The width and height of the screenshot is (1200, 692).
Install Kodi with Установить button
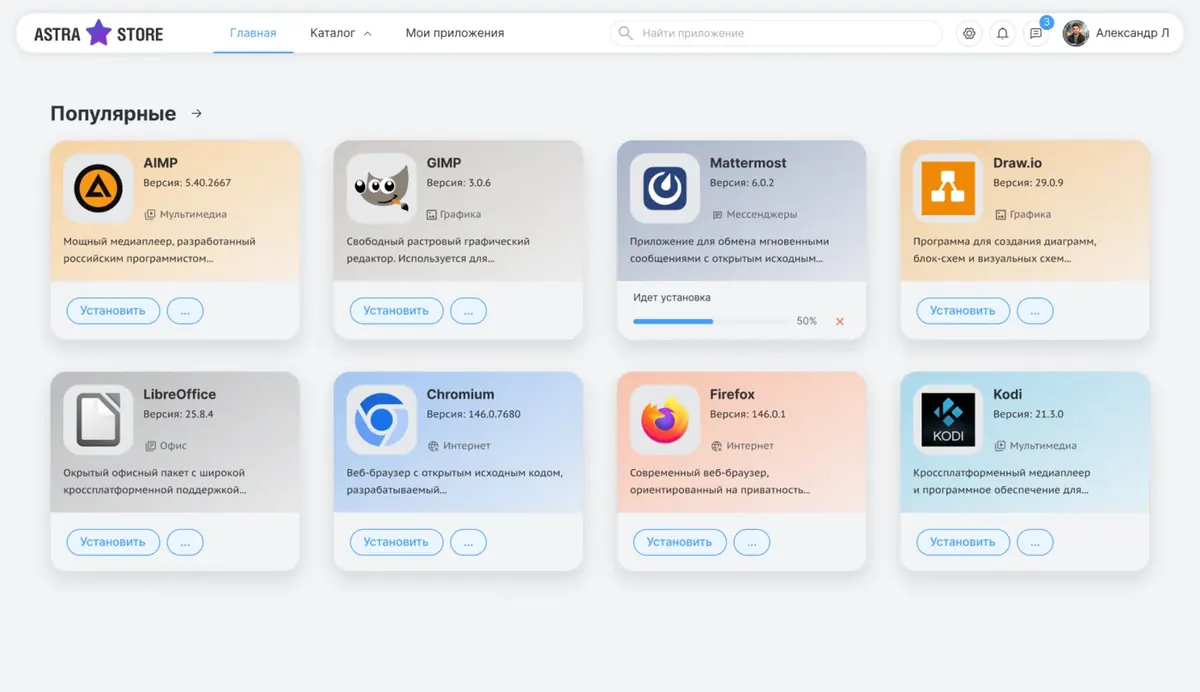[963, 542]
